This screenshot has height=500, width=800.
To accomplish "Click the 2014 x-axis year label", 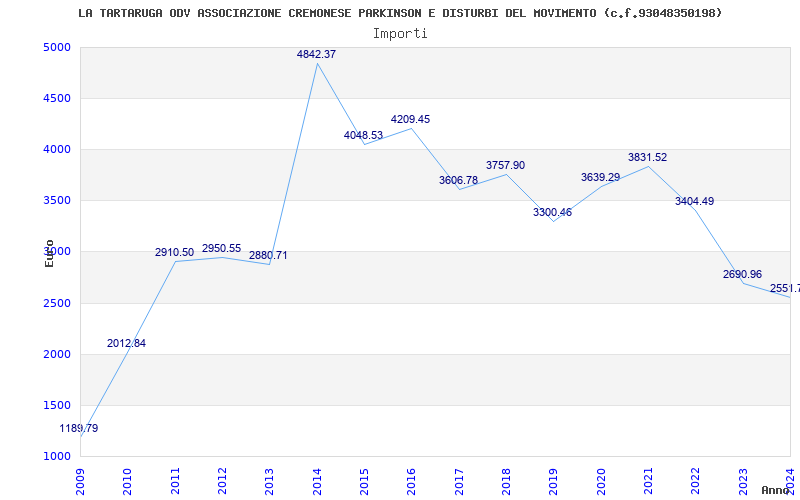I will pos(317,481).
